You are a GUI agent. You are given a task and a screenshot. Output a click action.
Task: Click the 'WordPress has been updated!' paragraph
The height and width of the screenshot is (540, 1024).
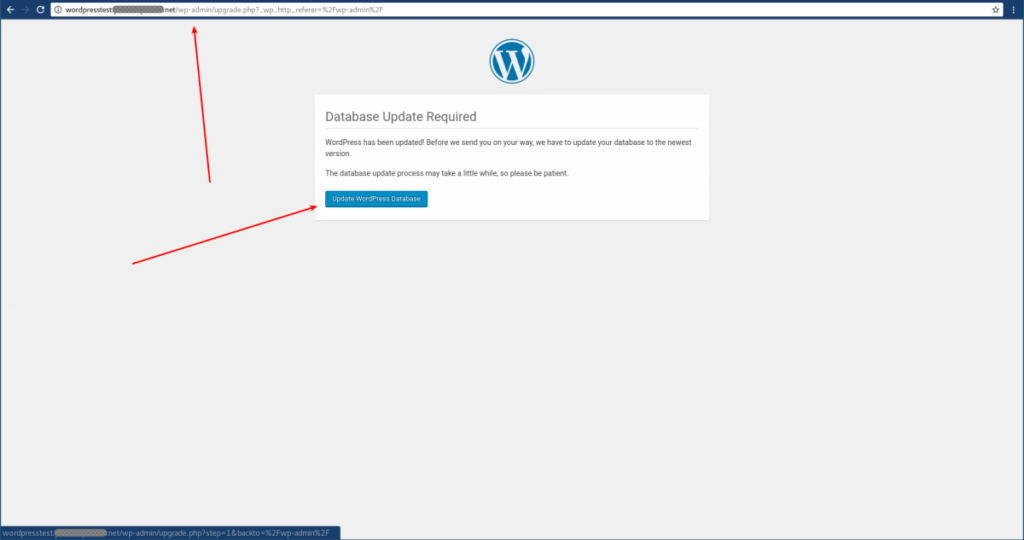(x=508, y=148)
